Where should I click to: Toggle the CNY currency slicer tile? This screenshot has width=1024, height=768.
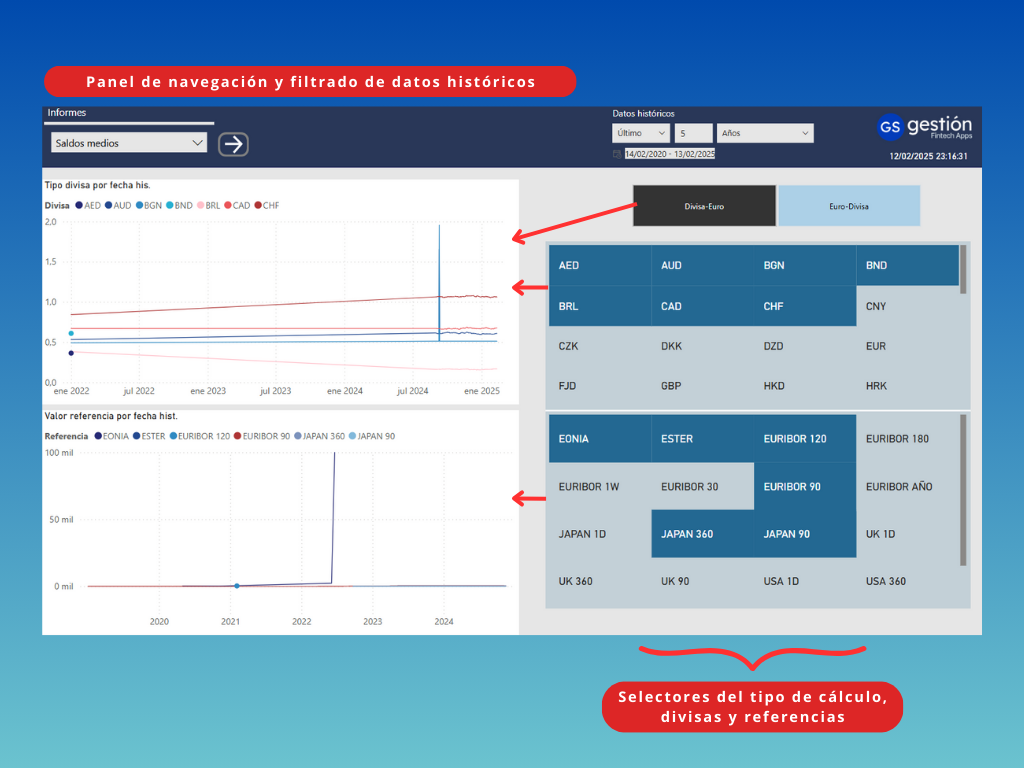(x=907, y=306)
